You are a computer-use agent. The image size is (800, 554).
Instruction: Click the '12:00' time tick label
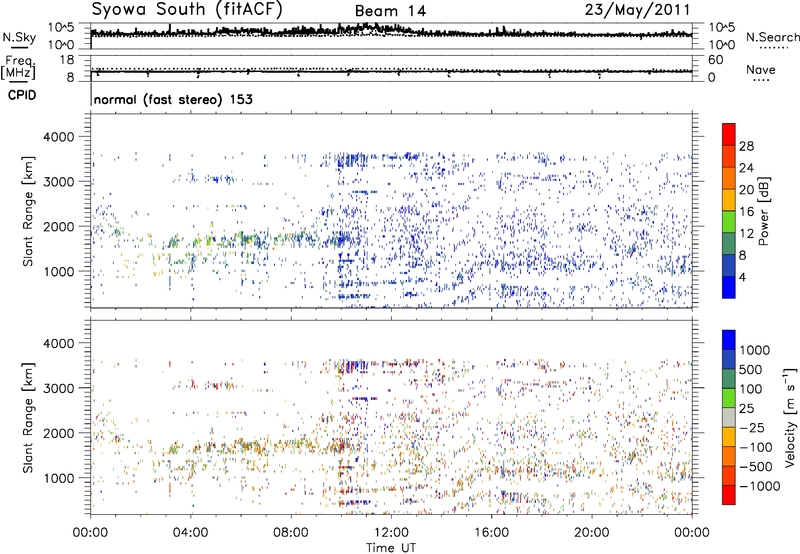tap(391, 533)
